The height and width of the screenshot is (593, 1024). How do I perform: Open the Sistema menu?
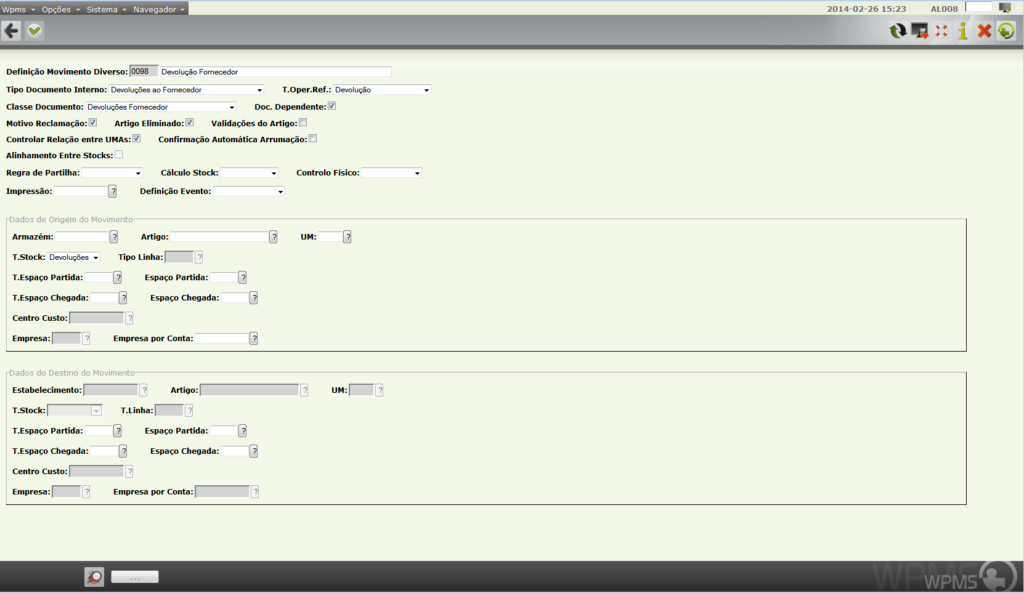pos(106,9)
